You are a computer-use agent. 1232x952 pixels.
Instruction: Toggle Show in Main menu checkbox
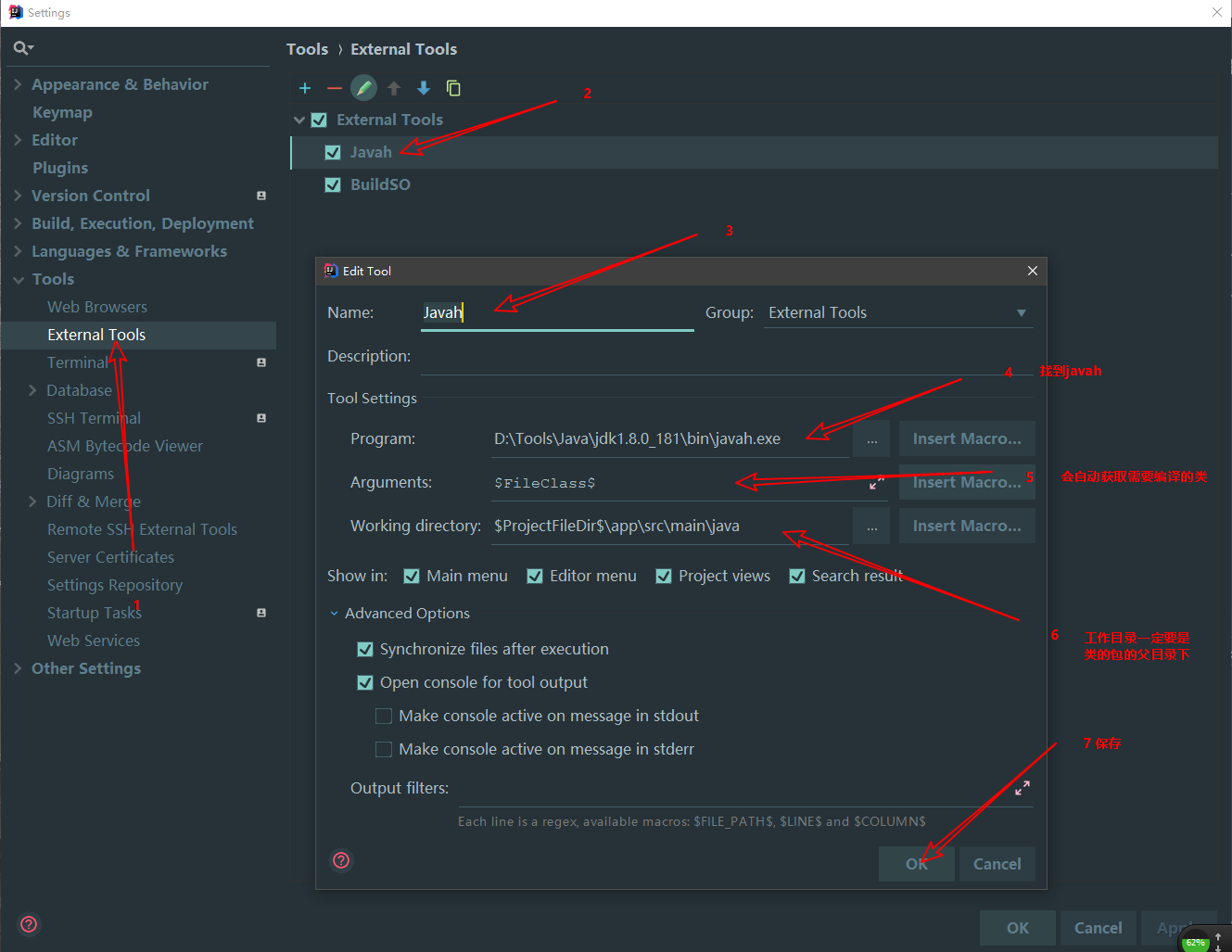click(x=412, y=577)
